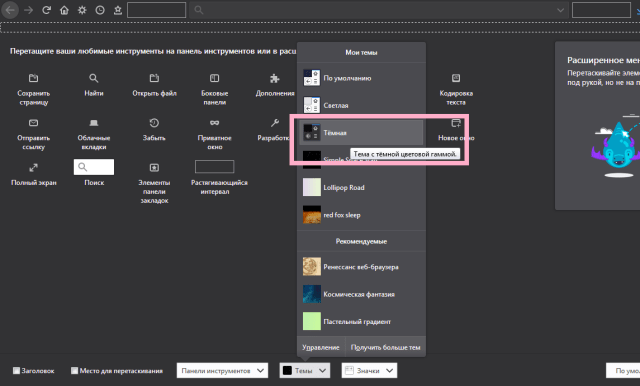Select the Элементы панели закладок icon
The height and width of the screenshot is (386, 640).
pos(154,167)
